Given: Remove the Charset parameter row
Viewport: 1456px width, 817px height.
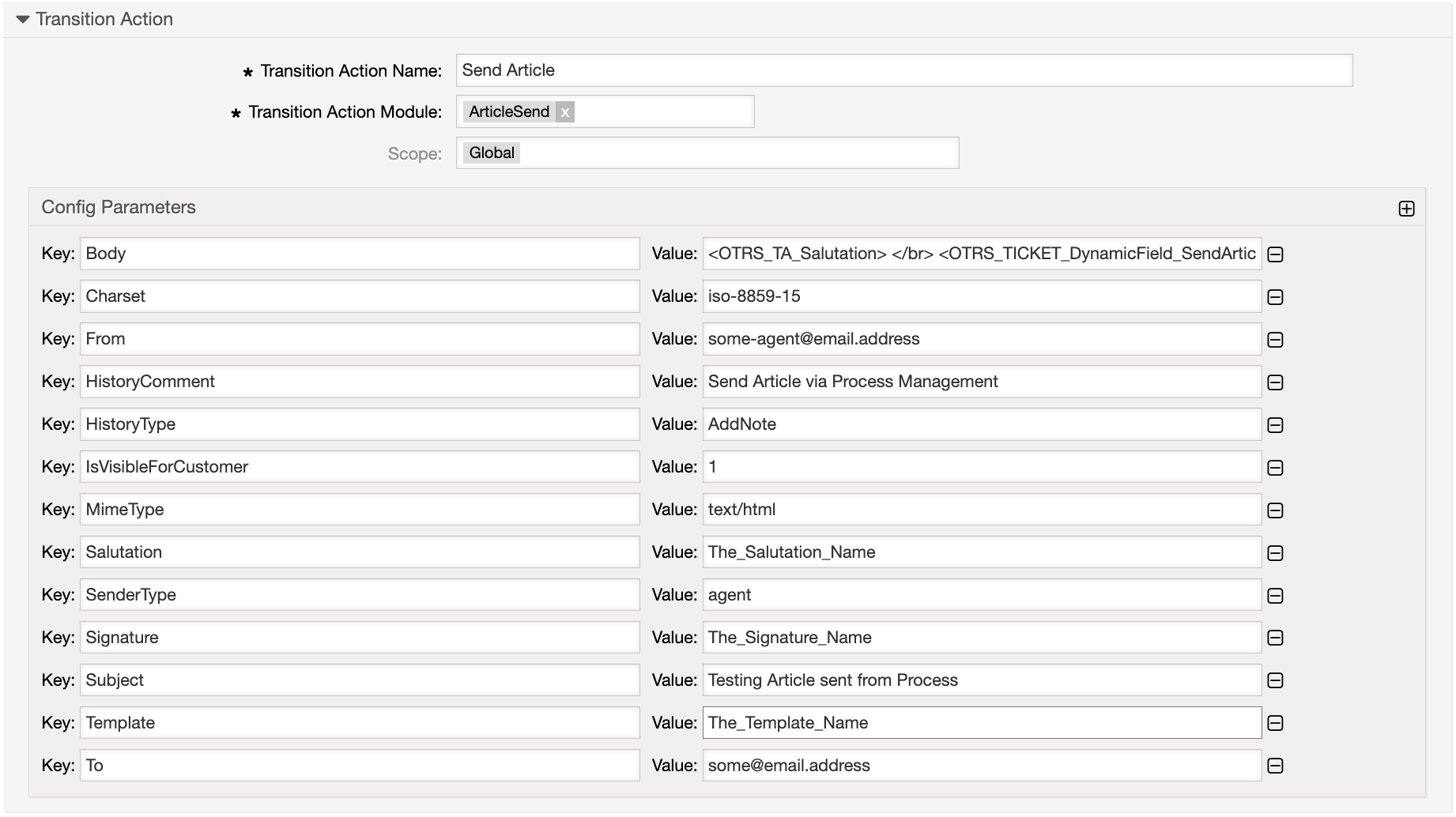Looking at the screenshot, I should pos(1274,296).
